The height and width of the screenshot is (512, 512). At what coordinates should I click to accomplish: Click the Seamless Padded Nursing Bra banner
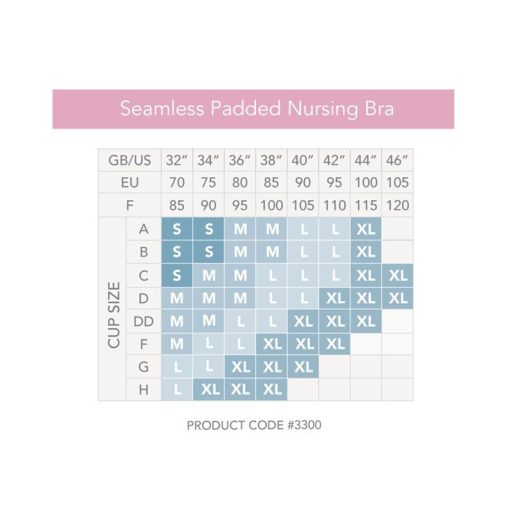click(x=253, y=109)
